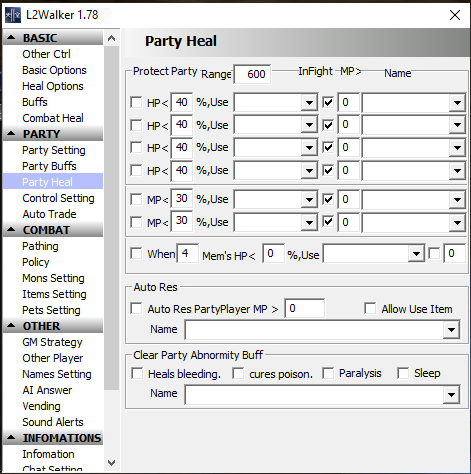Enable Allow Use Item checkbox

370,308
